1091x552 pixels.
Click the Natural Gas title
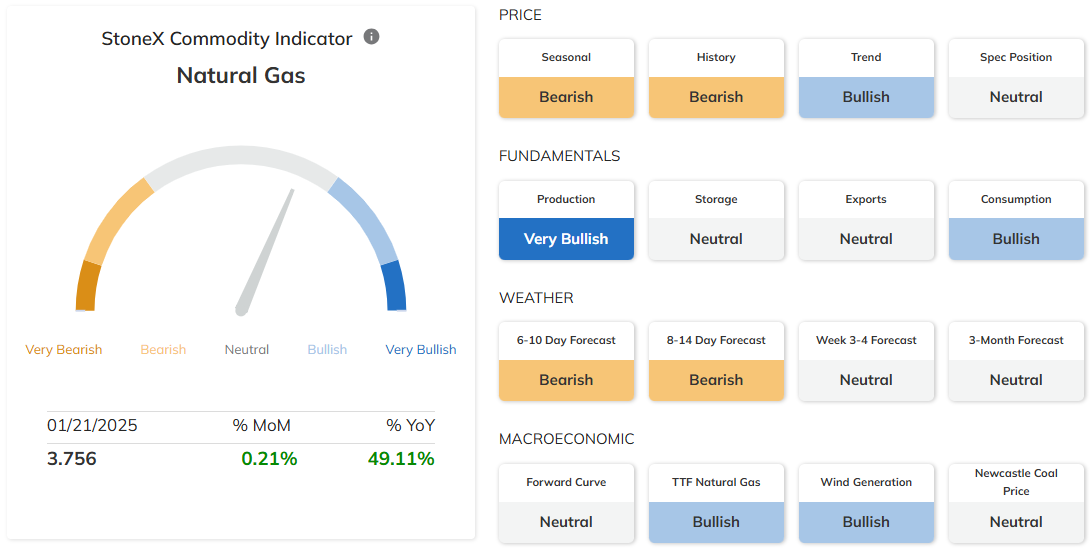point(241,75)
